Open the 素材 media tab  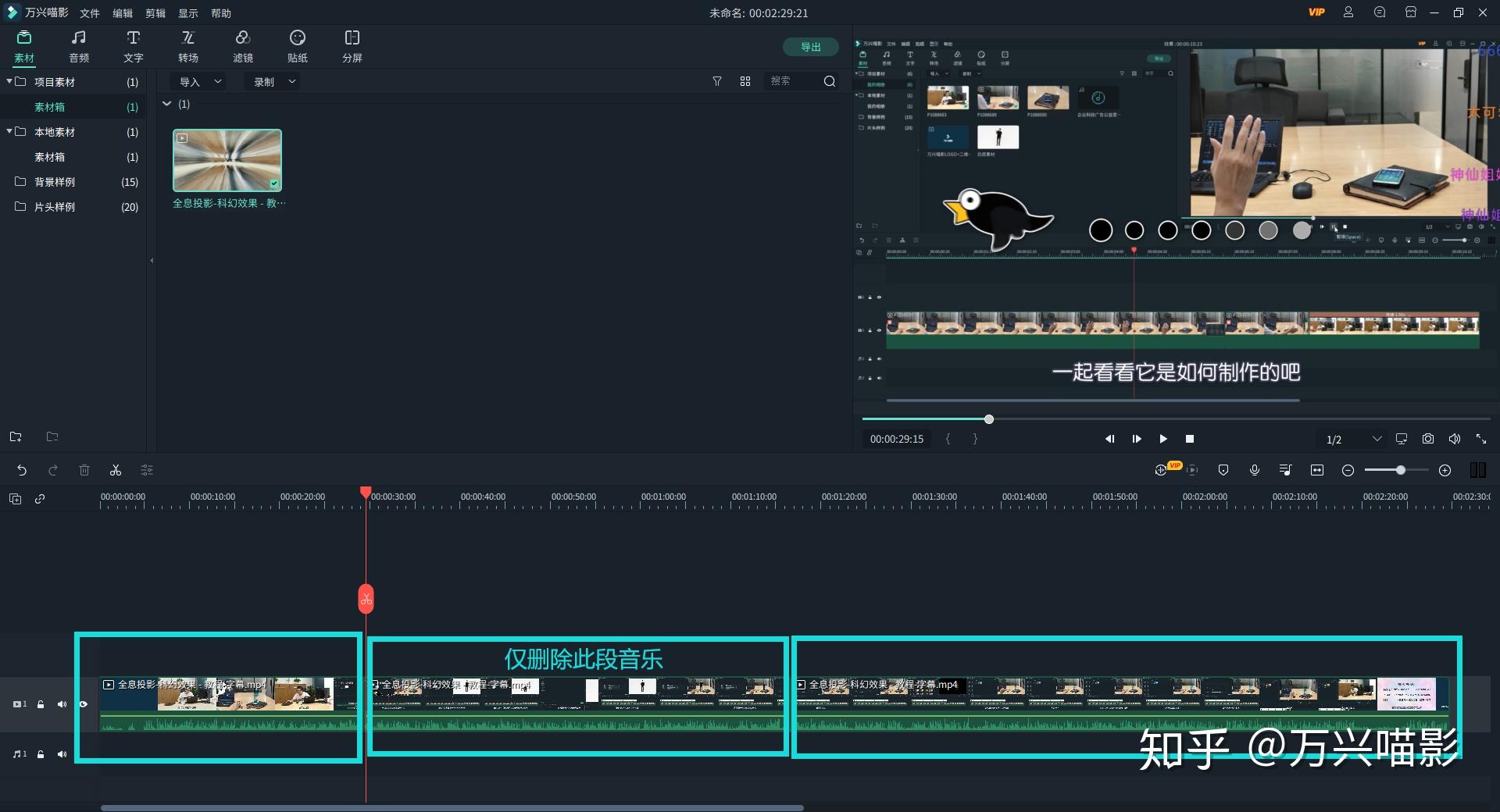(x=24, y=47)
